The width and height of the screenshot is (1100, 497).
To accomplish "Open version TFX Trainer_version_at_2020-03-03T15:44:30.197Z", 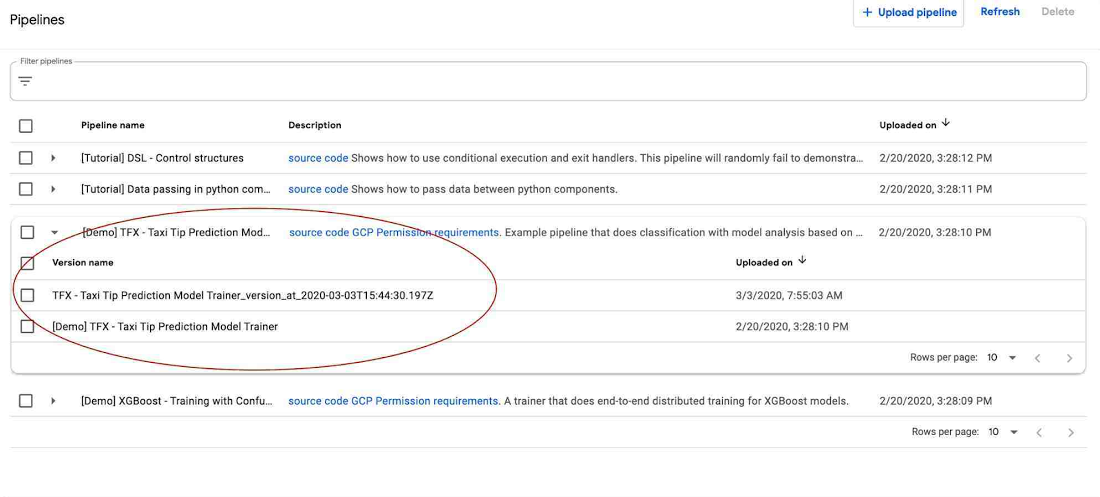I will point(243,296).
